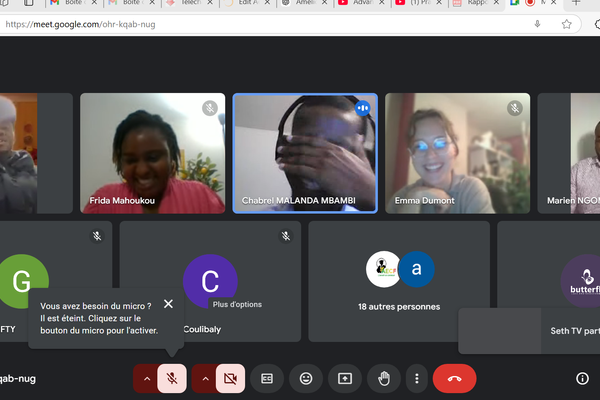Open audio settings chevron beside the microphone button
The width and height of the screenshot is (600, 400).
point(147,379)
